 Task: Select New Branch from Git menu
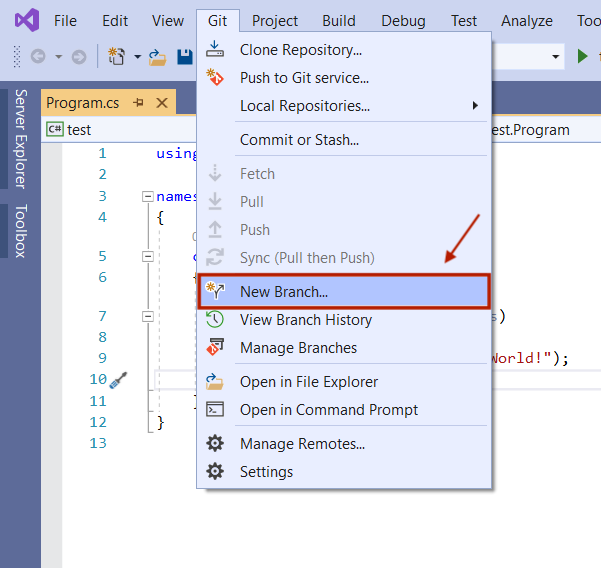[x=284, y=292]
